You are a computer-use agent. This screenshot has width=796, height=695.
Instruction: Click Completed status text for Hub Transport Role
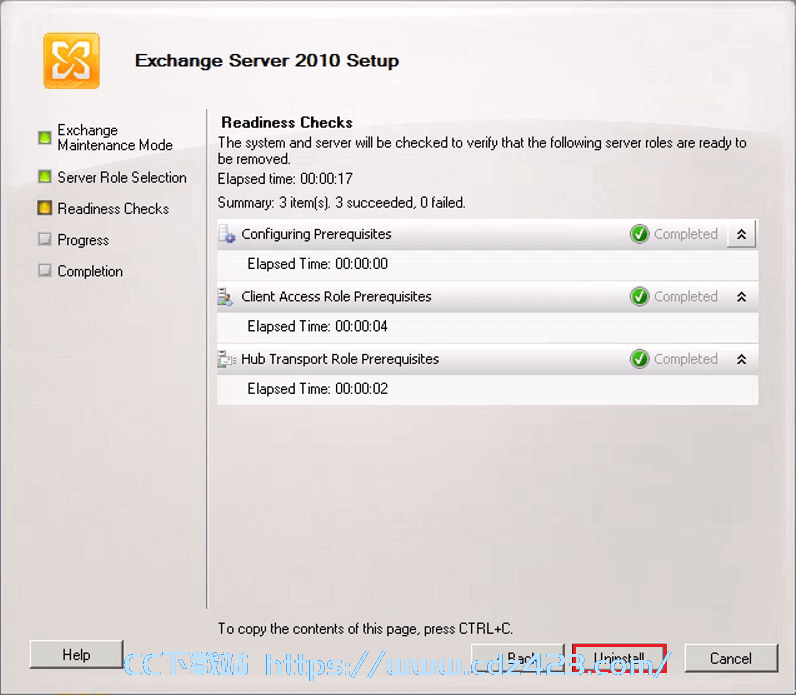tap(685, 359)
